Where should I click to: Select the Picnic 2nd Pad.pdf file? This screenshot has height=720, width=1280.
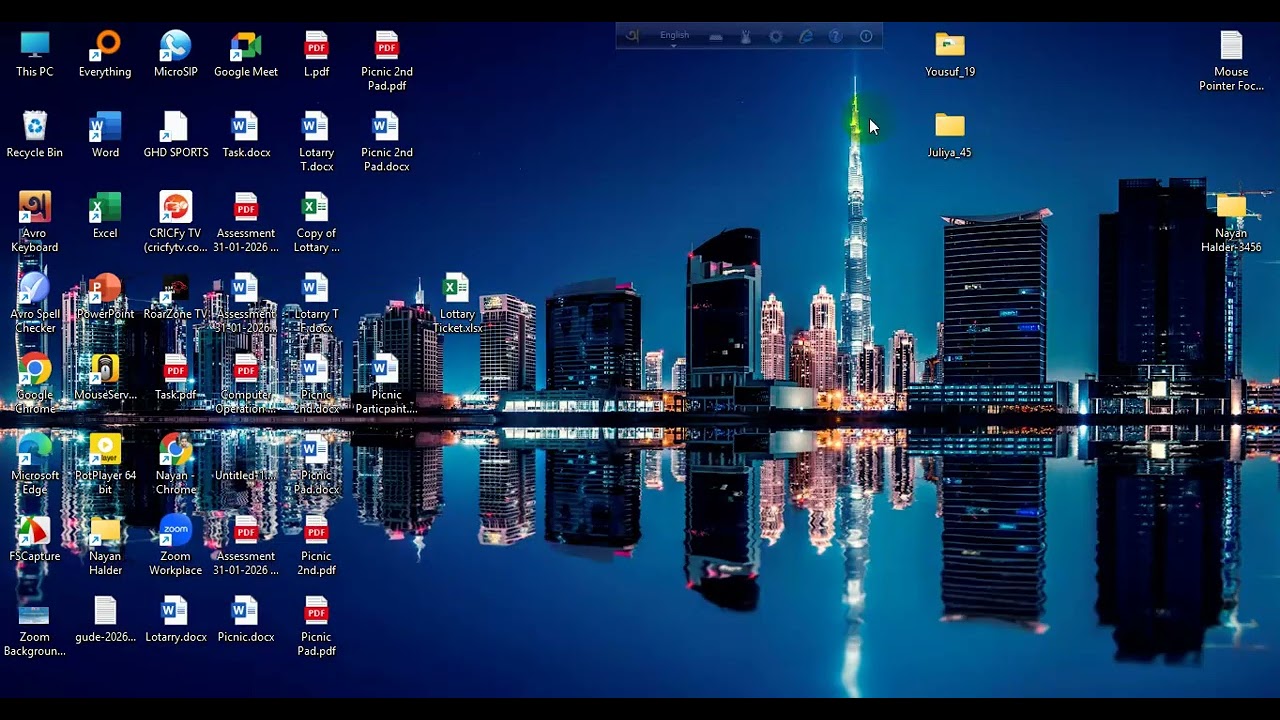tap(387, 61)
